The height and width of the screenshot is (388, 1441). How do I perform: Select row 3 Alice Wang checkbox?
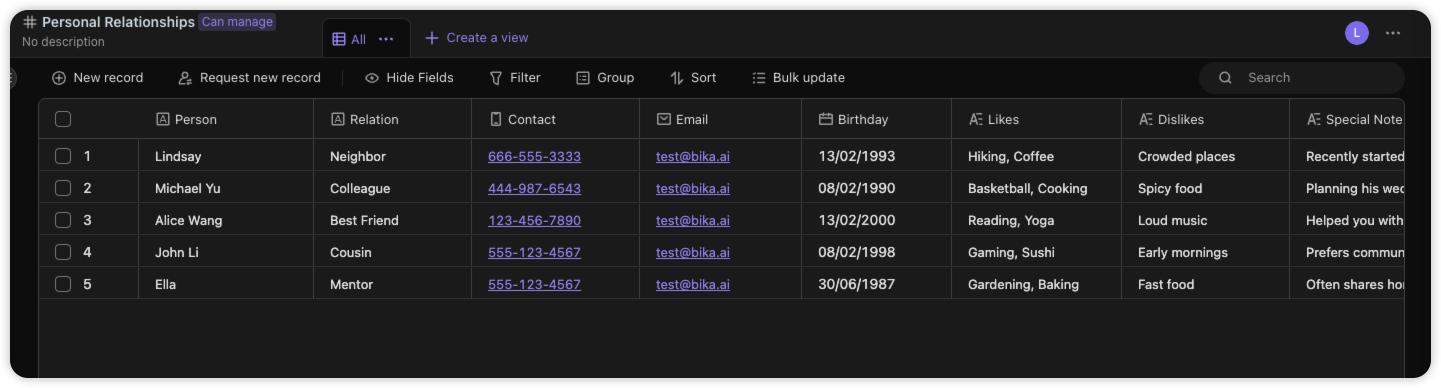(x=63, y=220)
